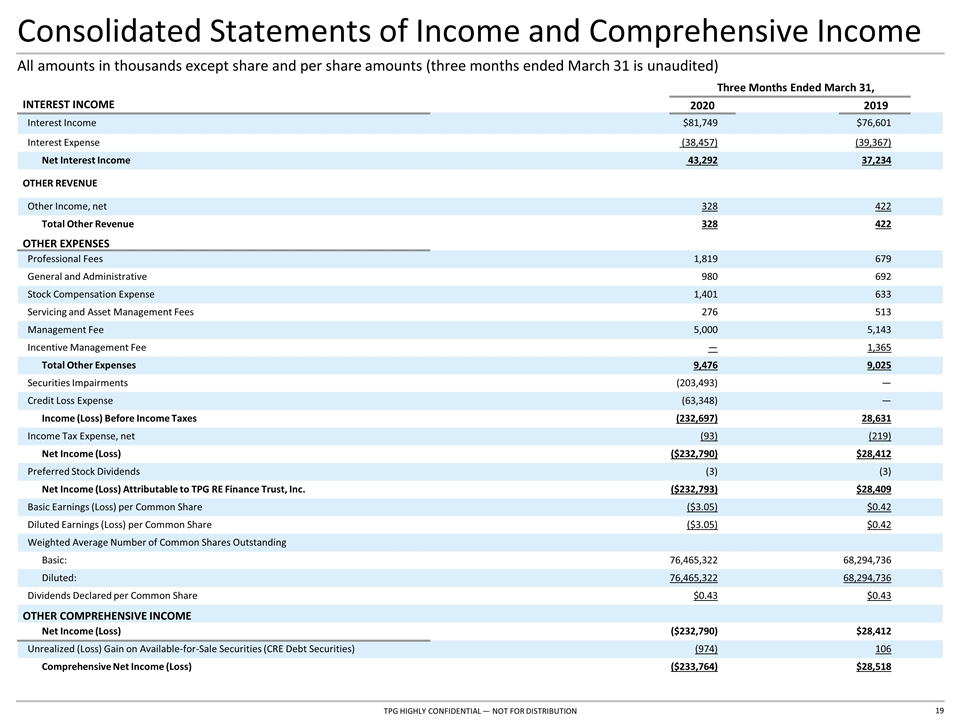Select the "Net Interest Income" row label
This screenshot has height=720, width=960.
(86, 160)
